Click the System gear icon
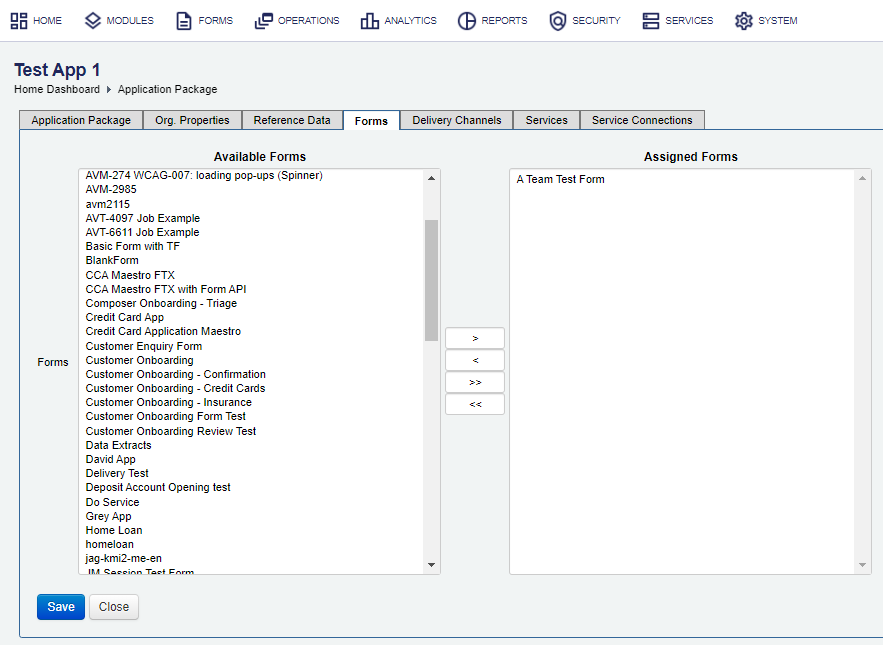 743,21
